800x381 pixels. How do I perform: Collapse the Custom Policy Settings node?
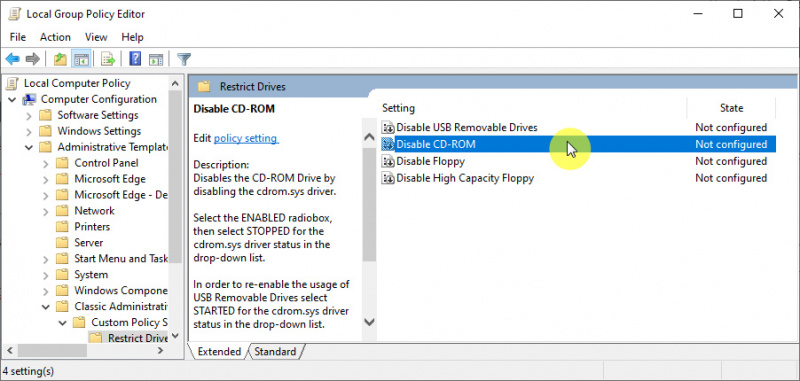(x=62, y=322)
